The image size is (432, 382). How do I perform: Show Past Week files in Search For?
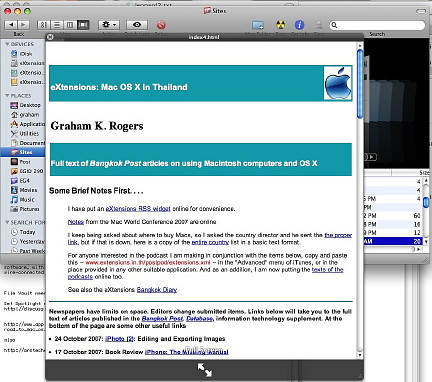(x=27, y=251)
